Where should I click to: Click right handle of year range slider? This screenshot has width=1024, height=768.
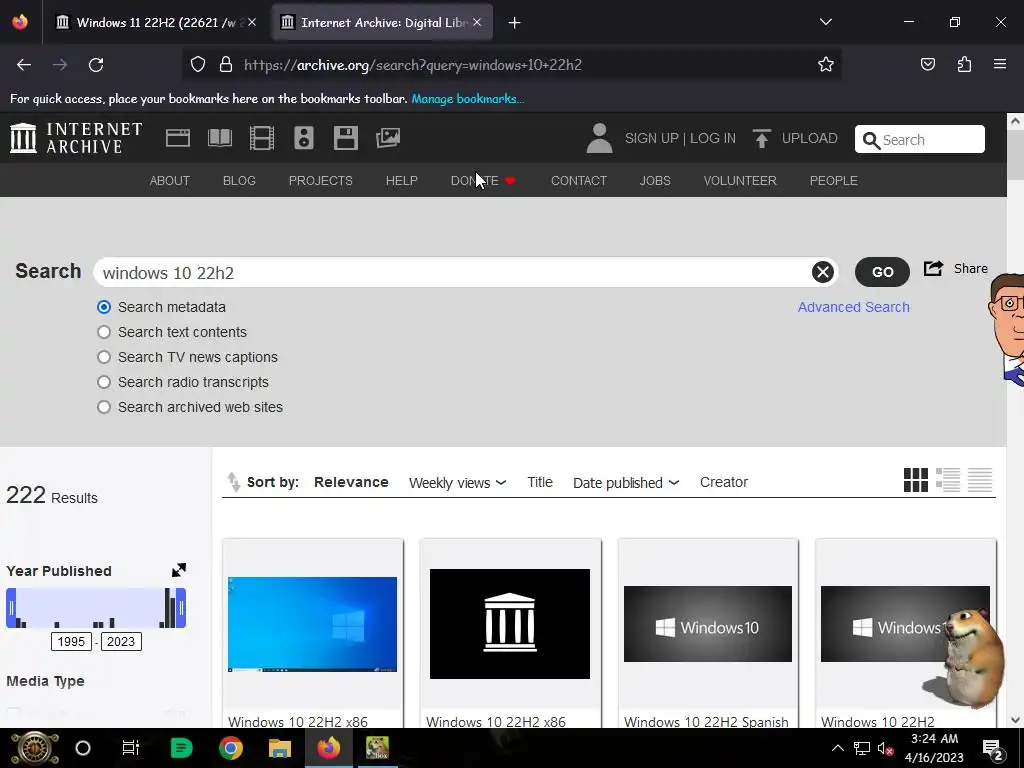click(181, 608)
